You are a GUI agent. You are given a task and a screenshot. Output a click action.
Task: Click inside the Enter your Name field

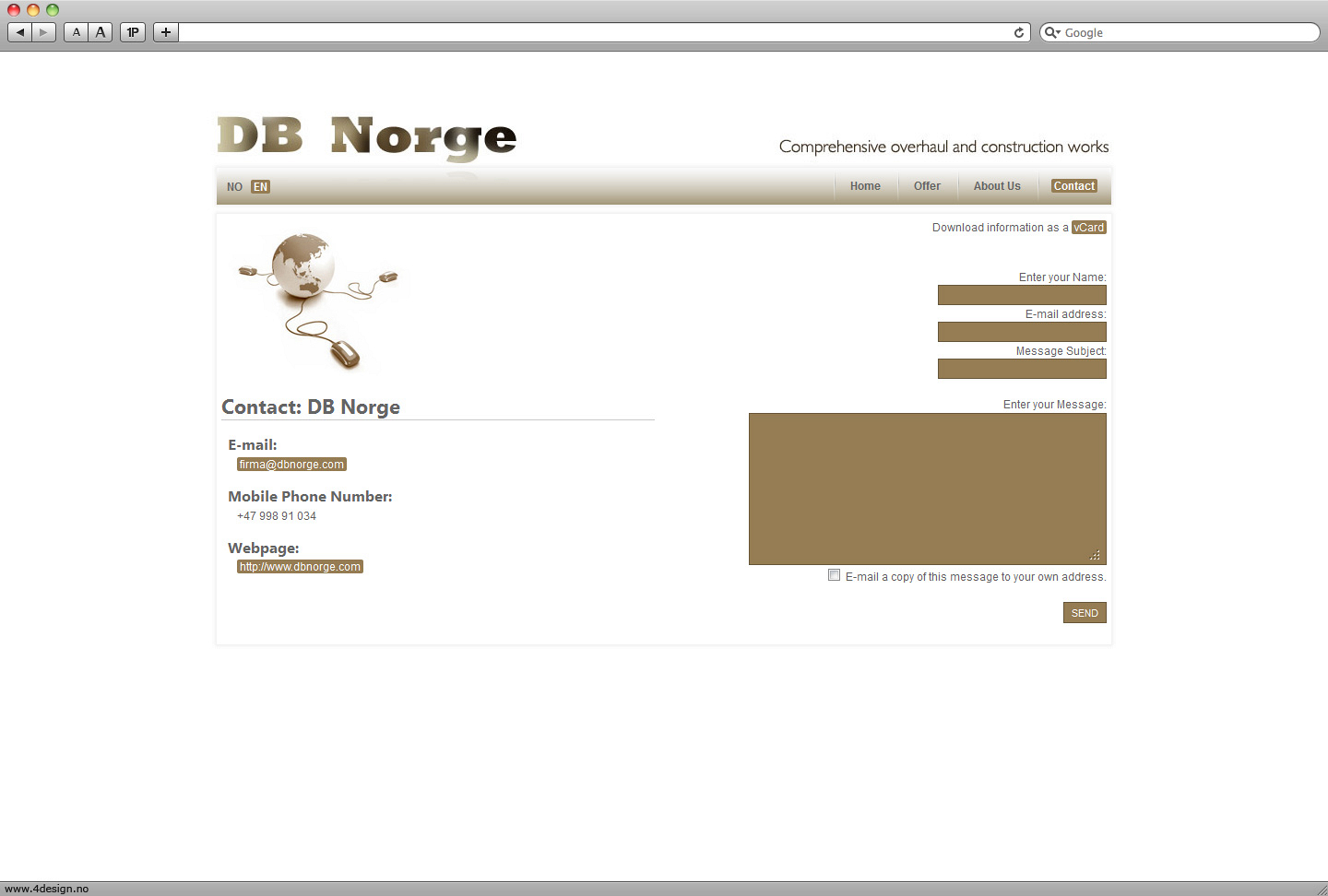[1022, 295]
